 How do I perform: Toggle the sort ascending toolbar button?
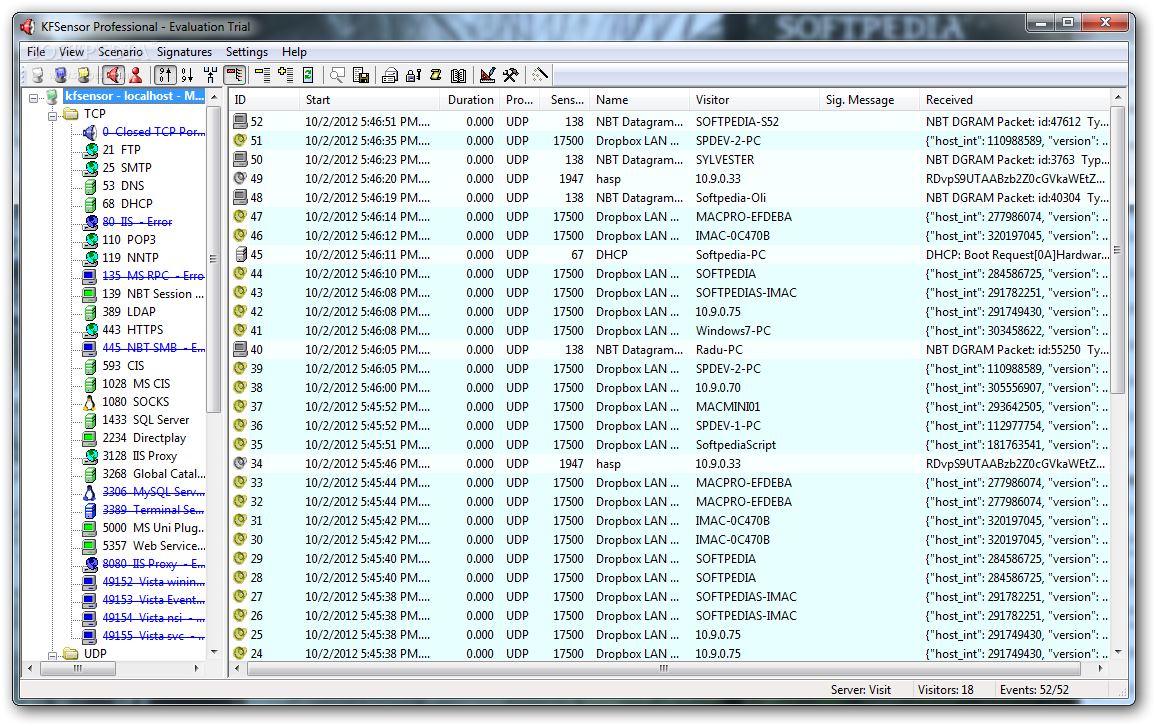pyautogui.click(x=165, y=75)
